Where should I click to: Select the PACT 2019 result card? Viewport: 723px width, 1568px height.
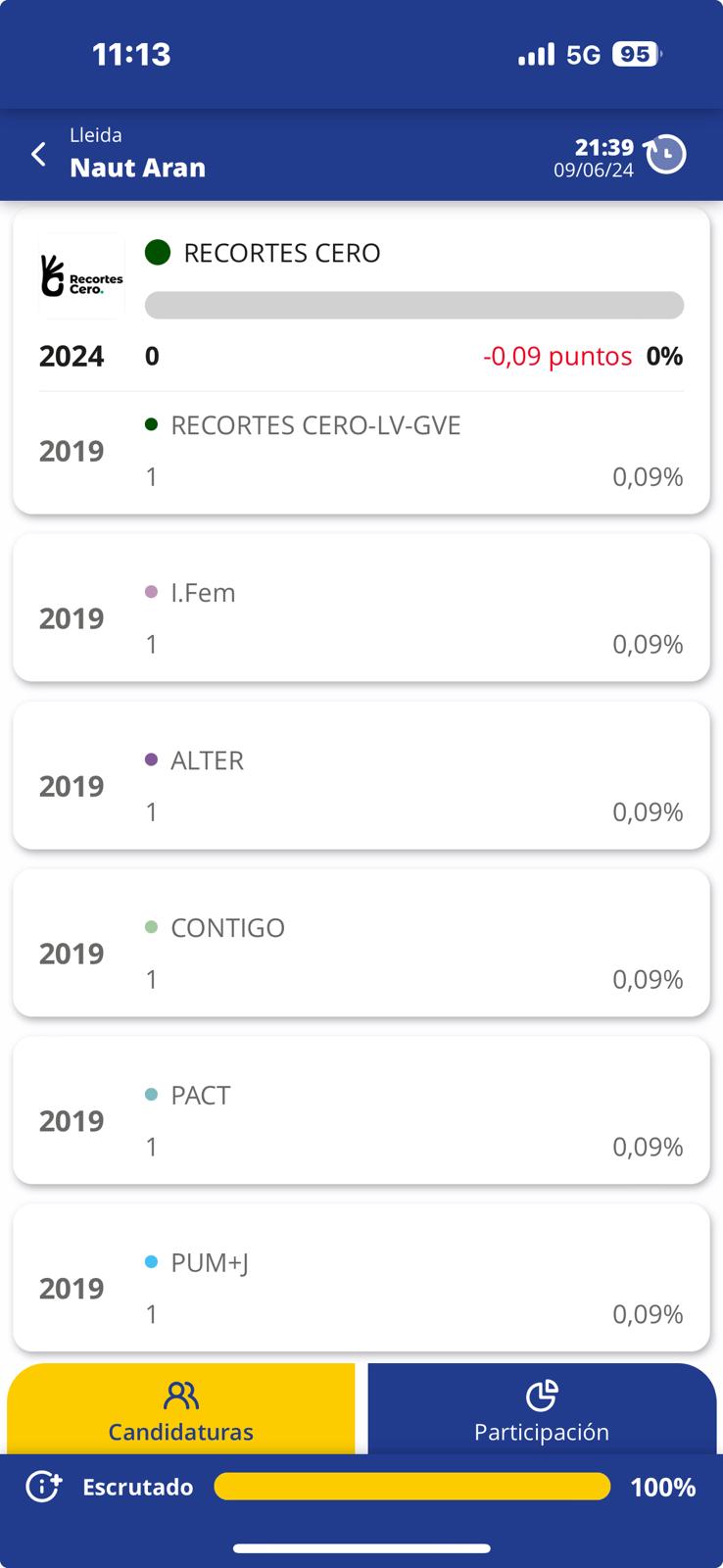(x=361, y=1120)
